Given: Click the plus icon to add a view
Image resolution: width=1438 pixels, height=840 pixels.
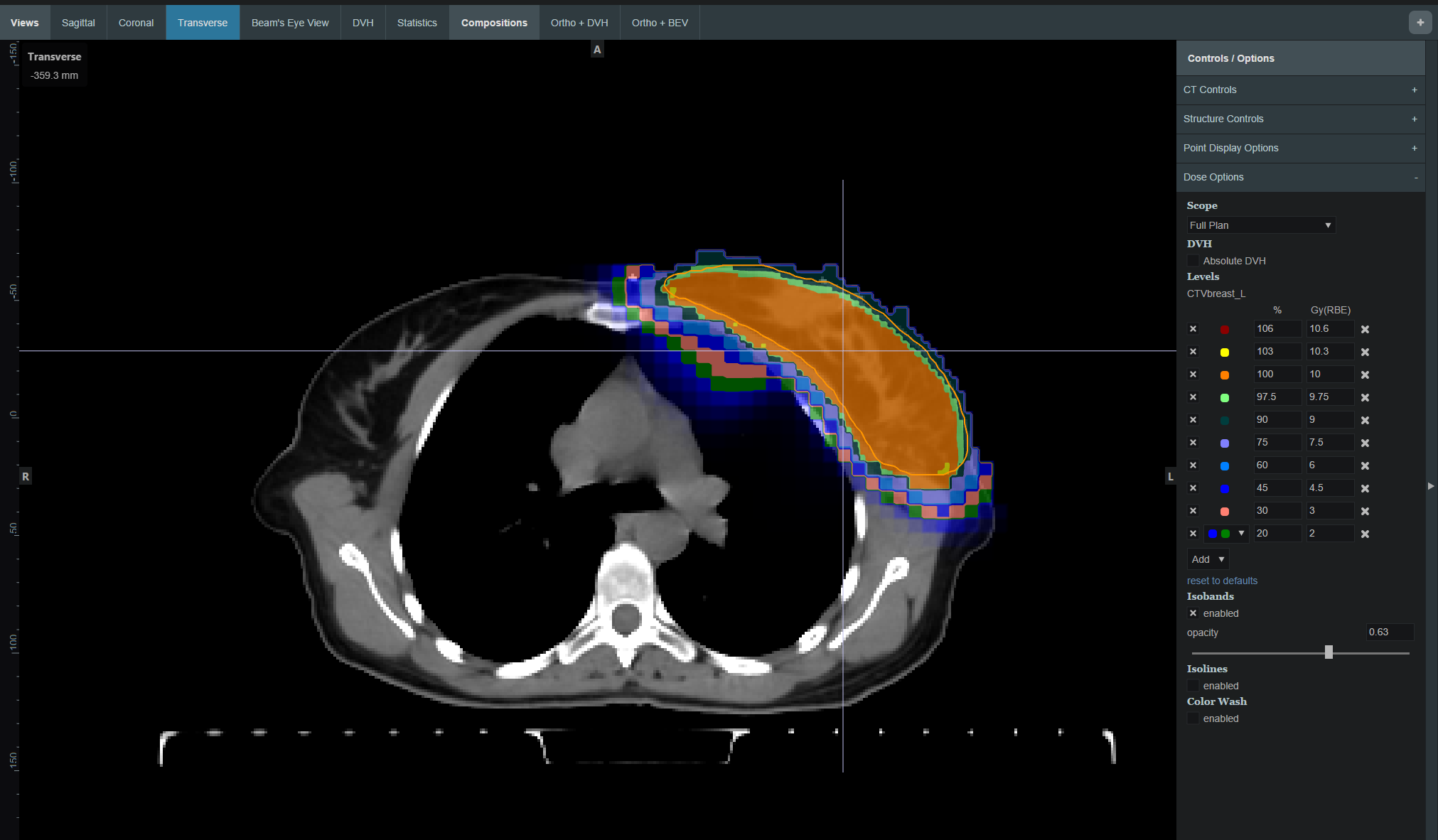Looking at the screenshot, I should click(x=1420, y=22).
